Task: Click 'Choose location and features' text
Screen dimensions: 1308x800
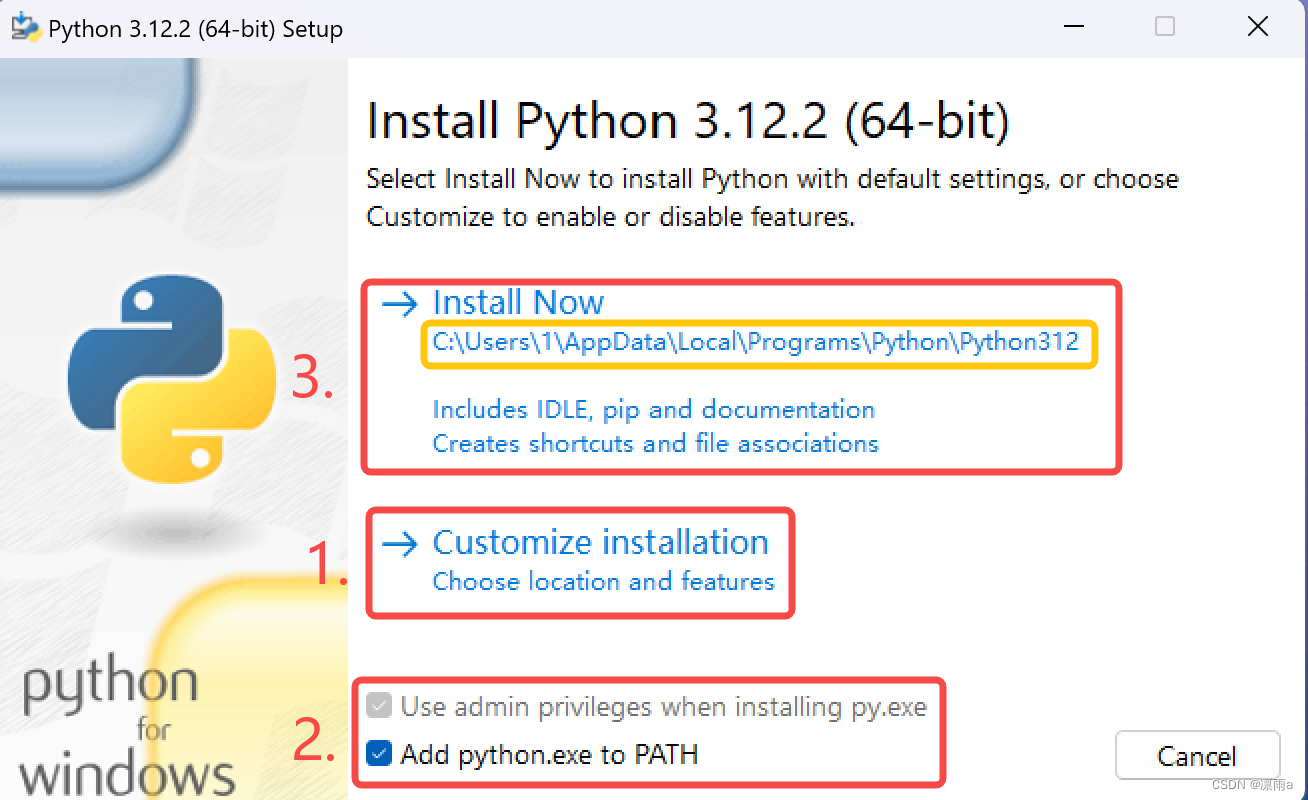Action: (603, 581)
